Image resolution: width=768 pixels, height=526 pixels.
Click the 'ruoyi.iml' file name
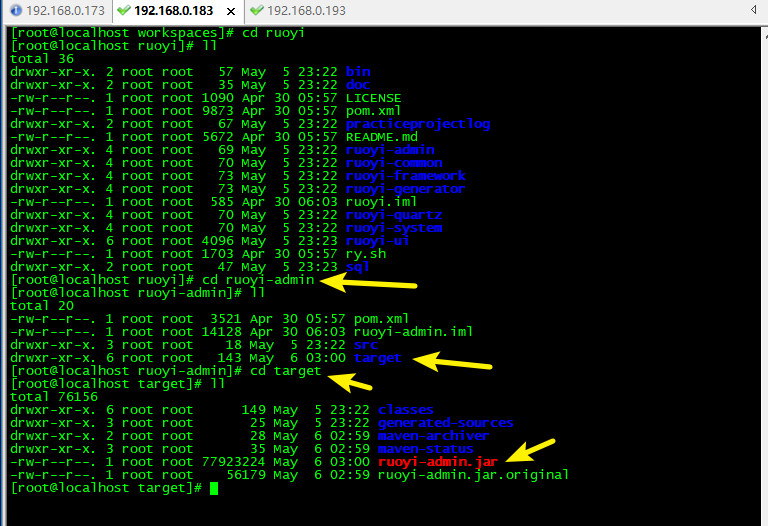point(382,202)
